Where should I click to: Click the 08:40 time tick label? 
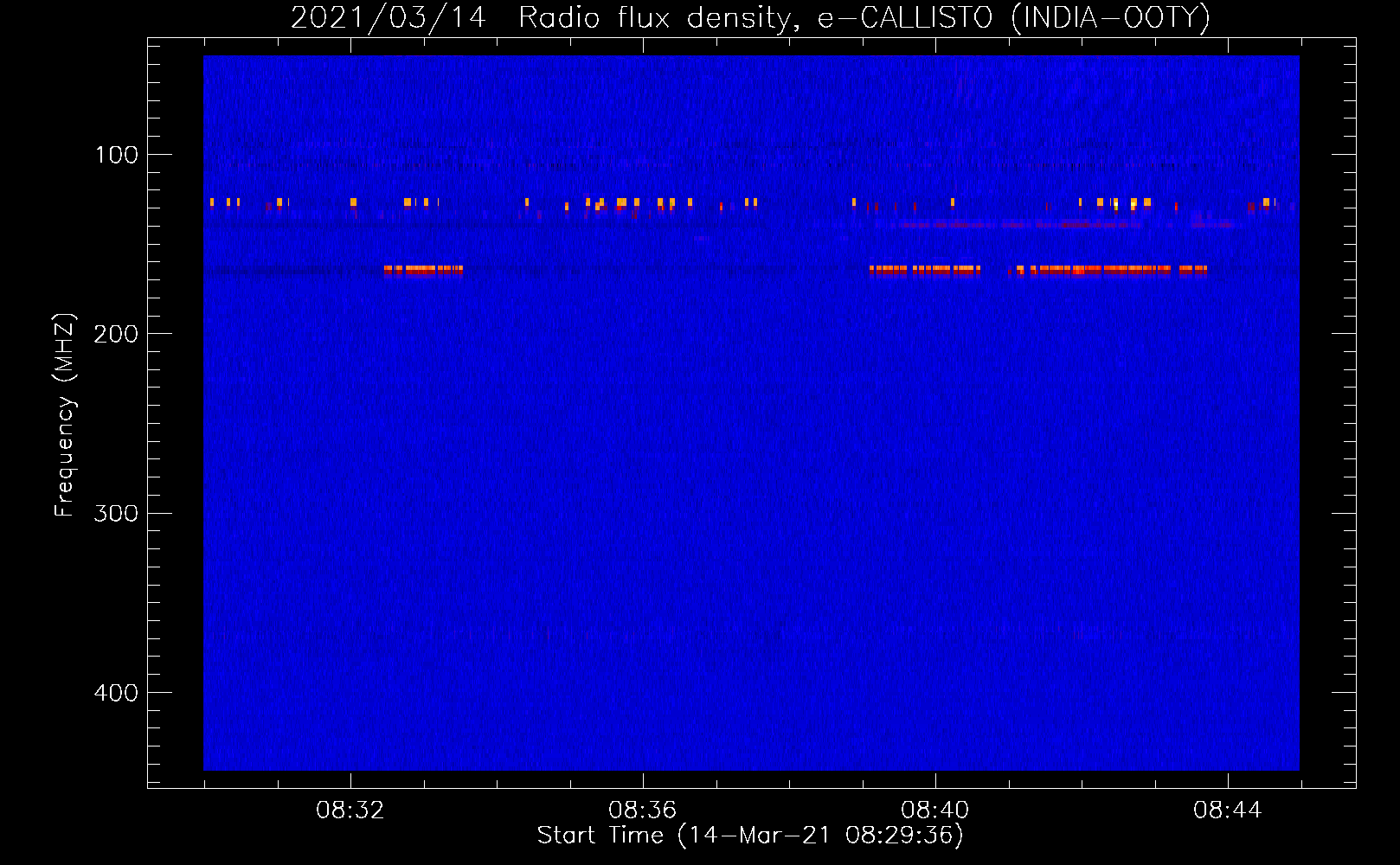tap(935, 811)
